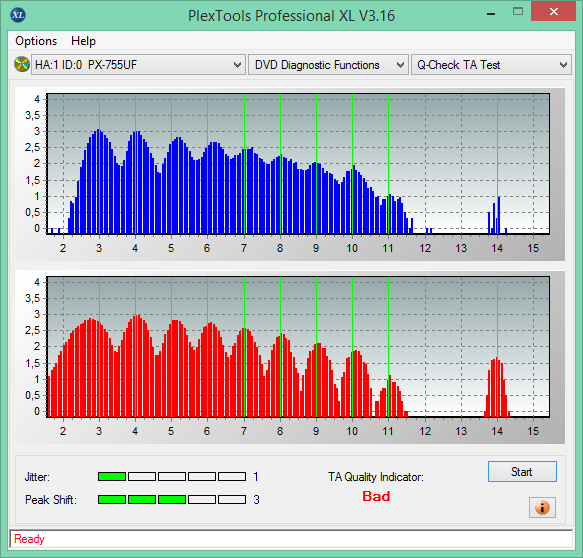Expand the DVD Diagnostic Functions dropdown
The width and height of the screenshot is (583, 558).
328,65
